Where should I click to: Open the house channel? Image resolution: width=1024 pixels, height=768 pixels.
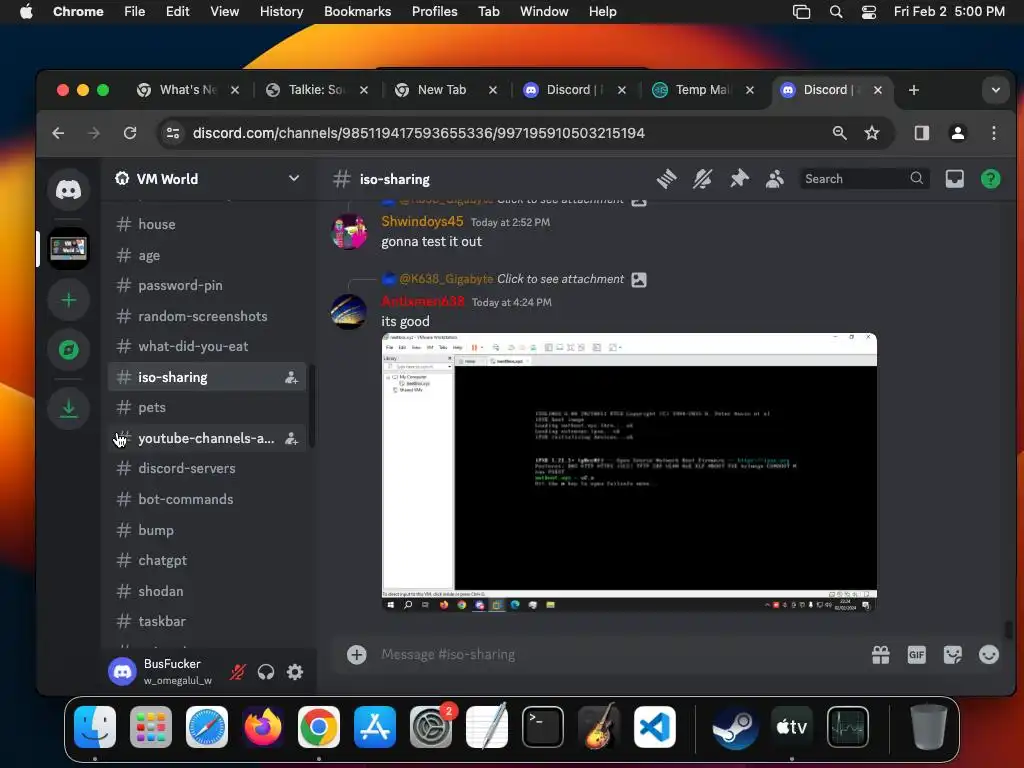click(206, 224)
